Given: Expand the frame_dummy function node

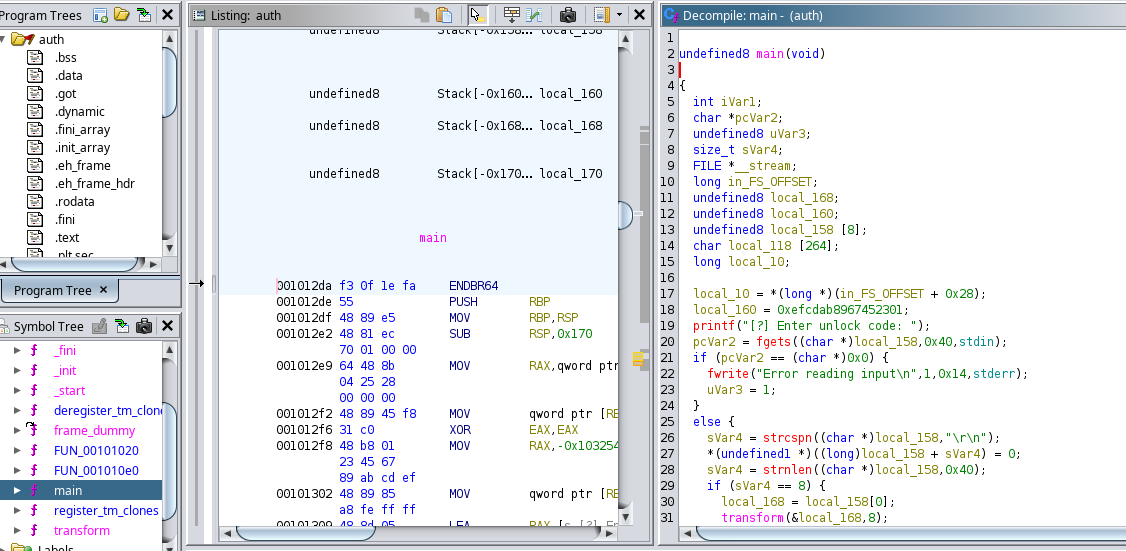Looking at the screenshot, I should pos(17,430).
